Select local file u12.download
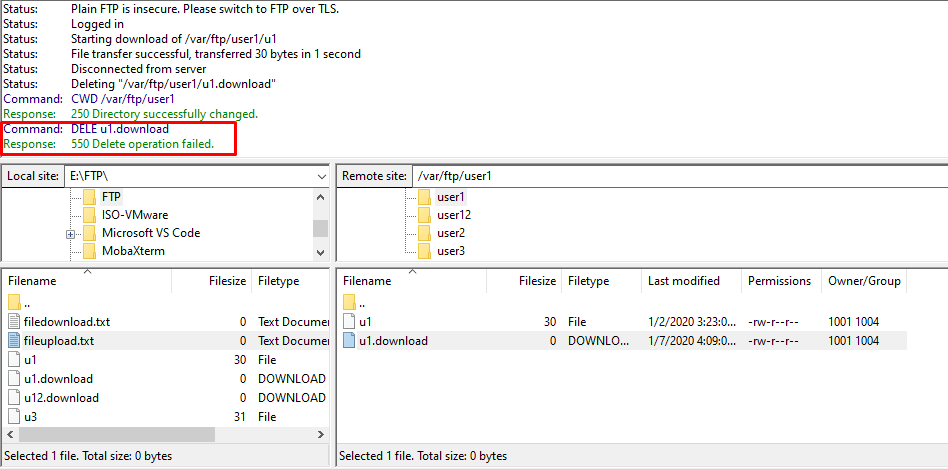 166,398
